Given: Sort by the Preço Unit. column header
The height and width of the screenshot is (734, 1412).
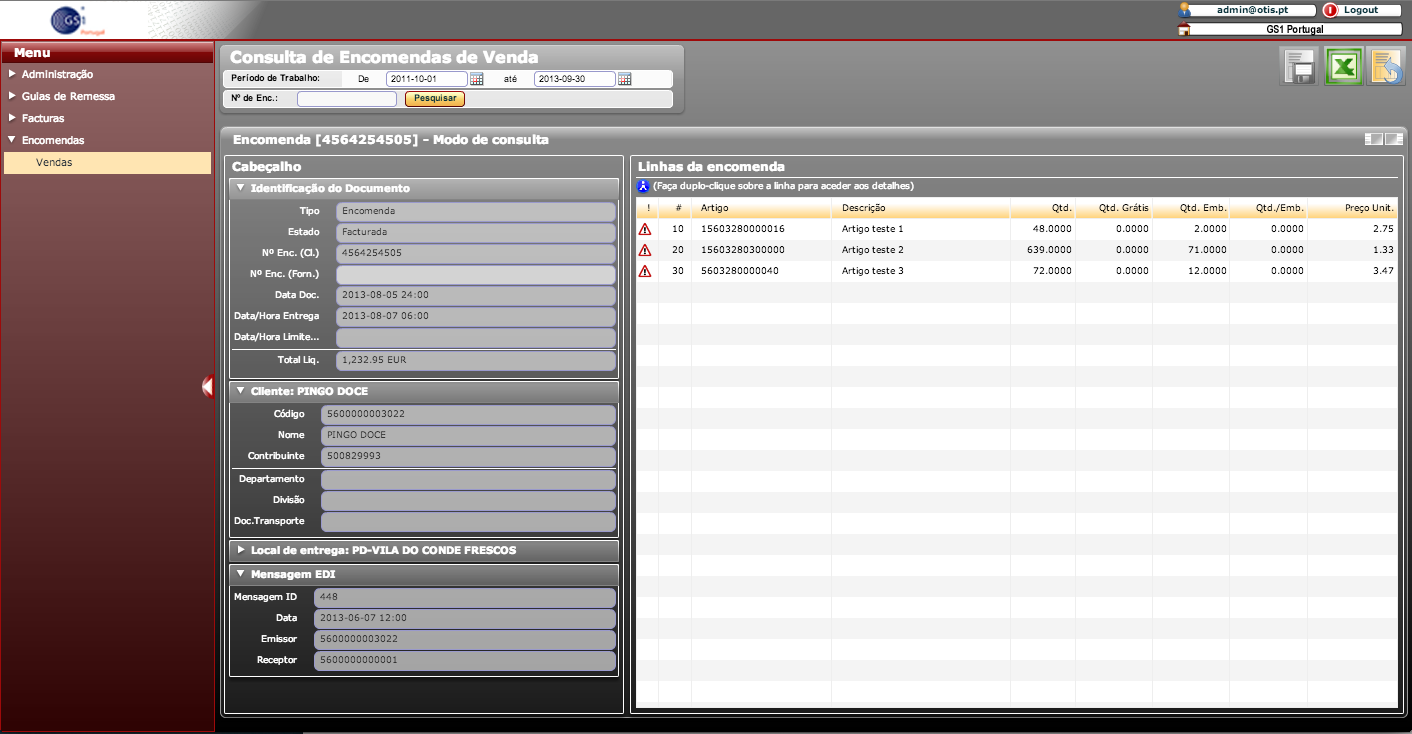Looking at the screenshot, I should 1352,208.
